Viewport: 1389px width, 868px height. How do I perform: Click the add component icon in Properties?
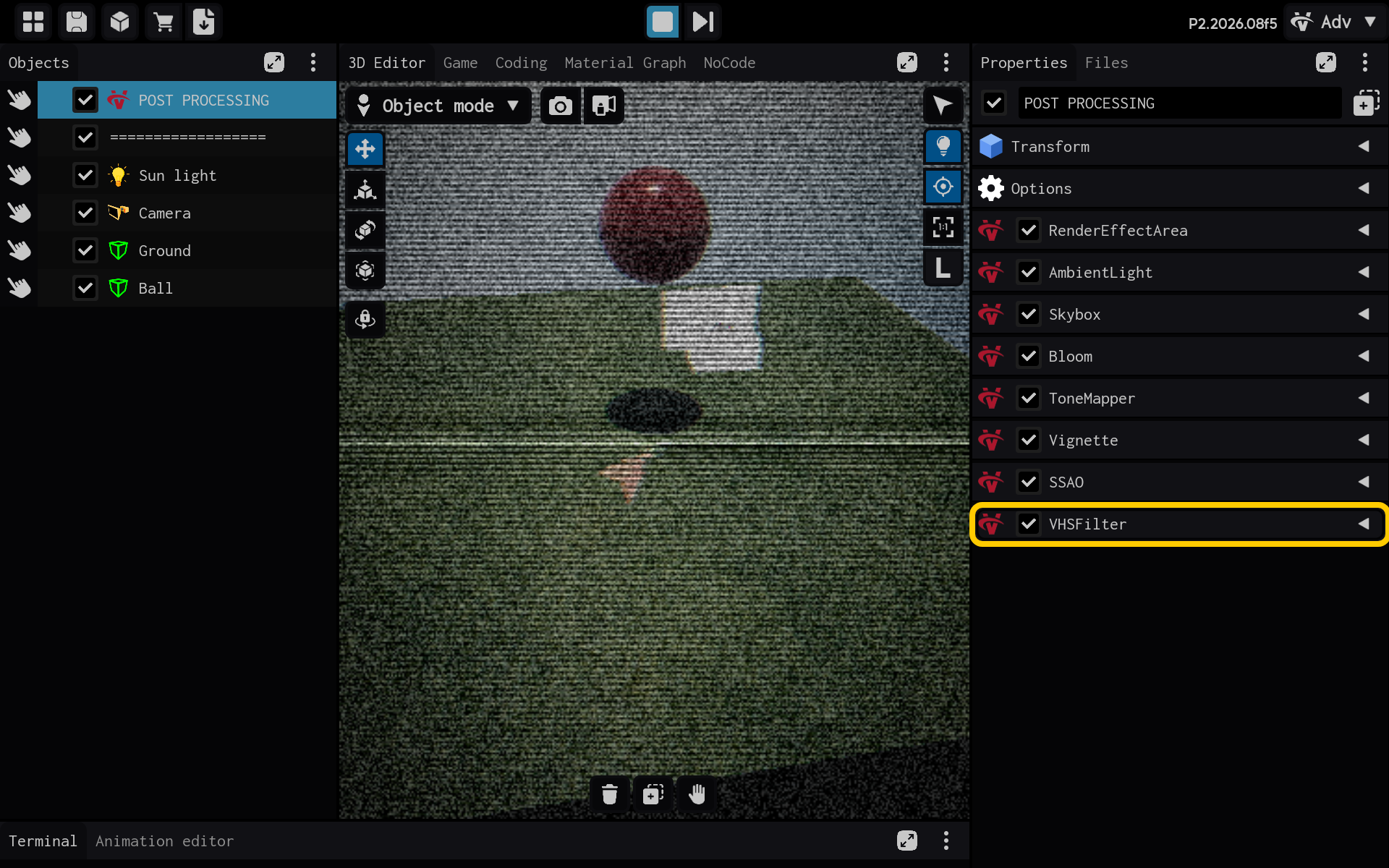[1365, 103]
